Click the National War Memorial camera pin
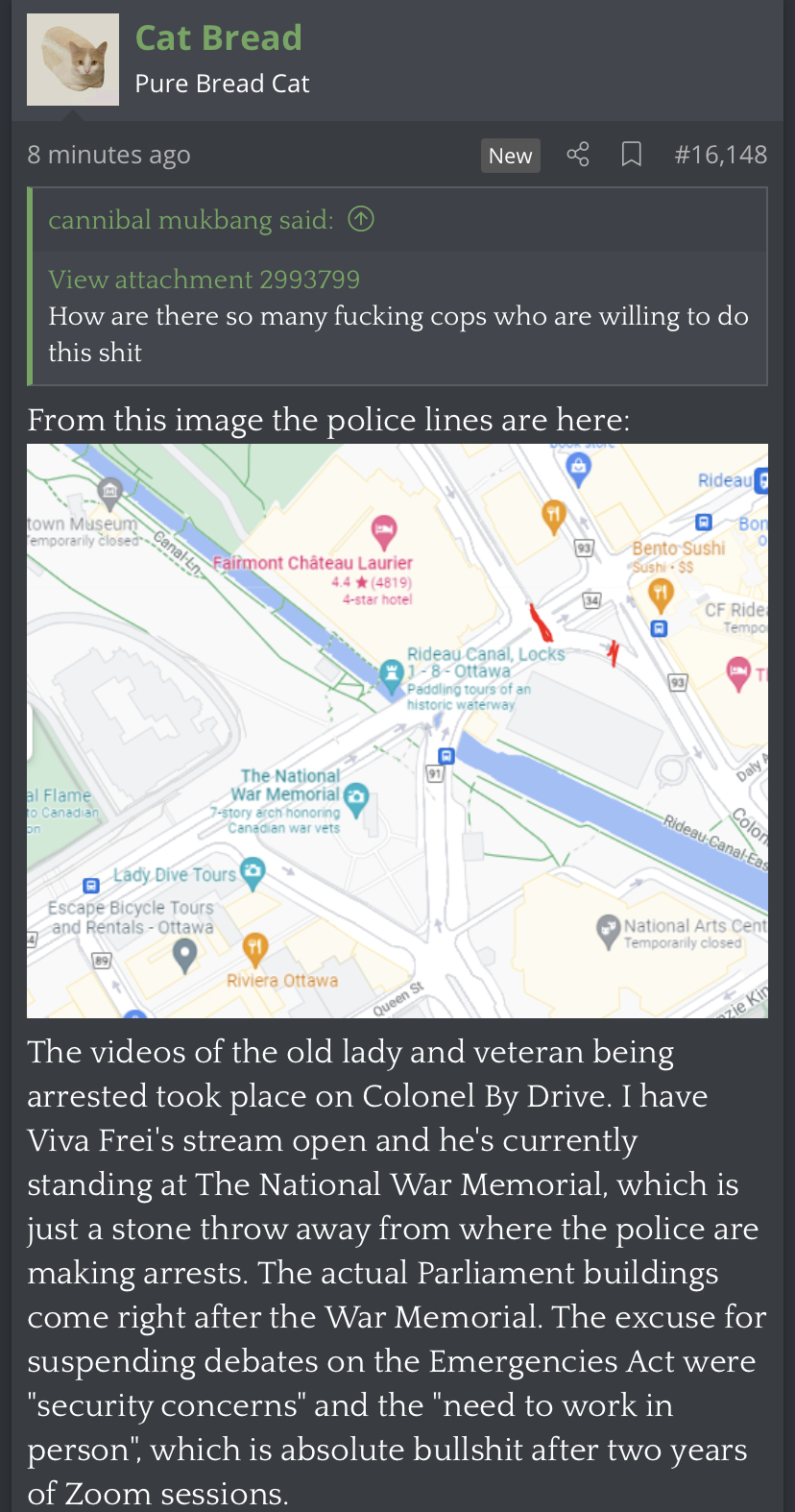795x1512 pixels. (x=356, y=799)
